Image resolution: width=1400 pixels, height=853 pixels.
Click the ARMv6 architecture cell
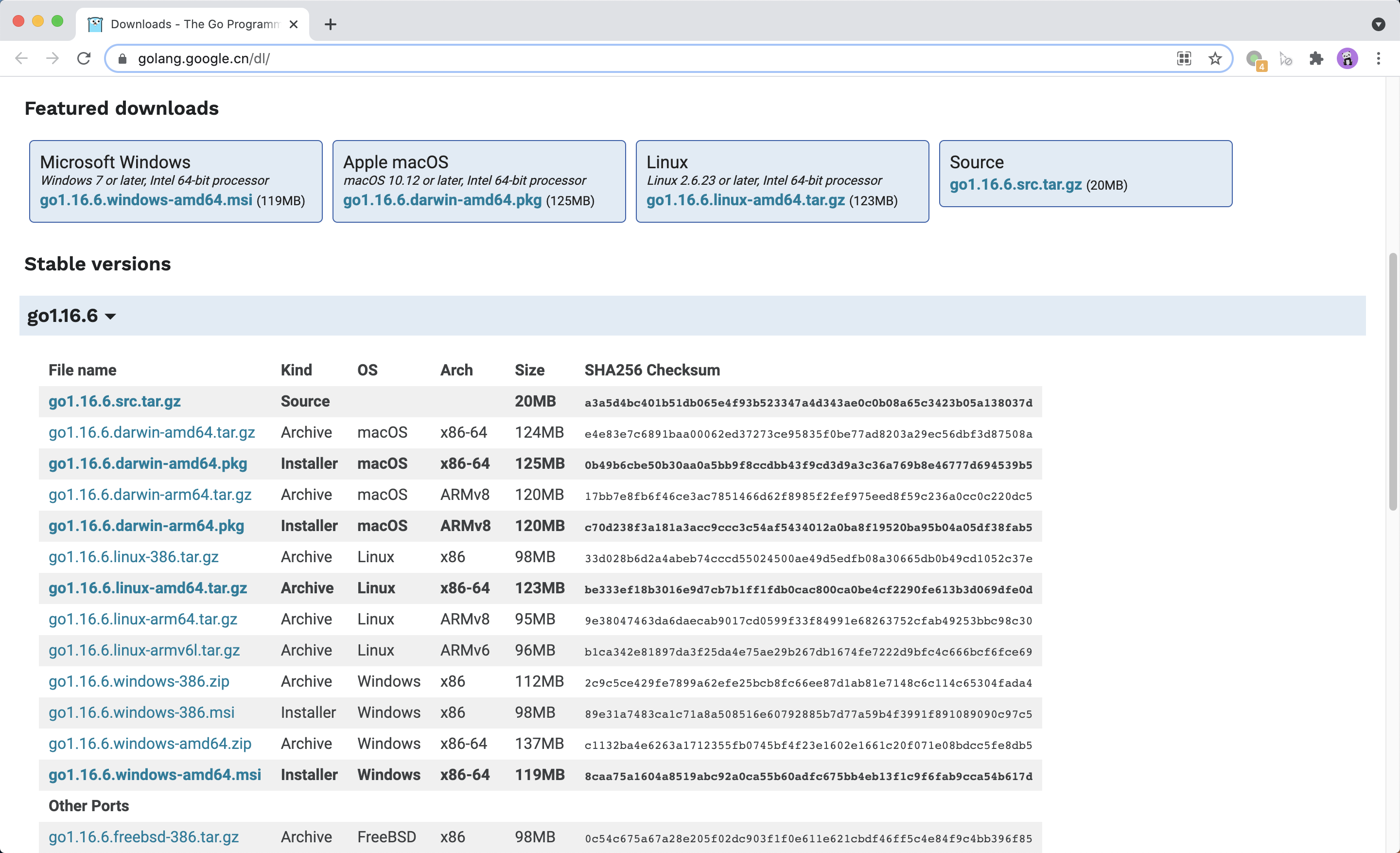point(465,650)
